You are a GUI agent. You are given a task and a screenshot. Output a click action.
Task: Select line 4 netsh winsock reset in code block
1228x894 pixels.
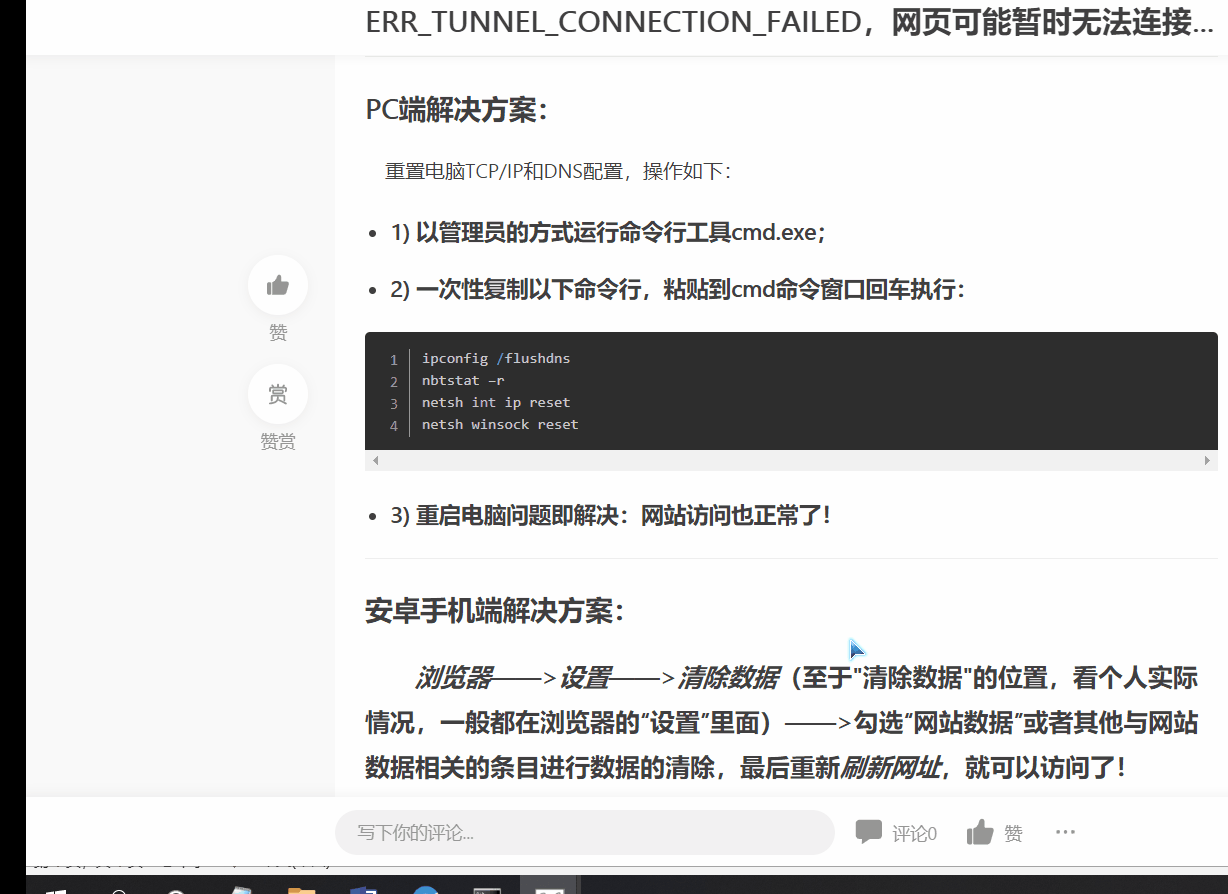click(499, 424)
